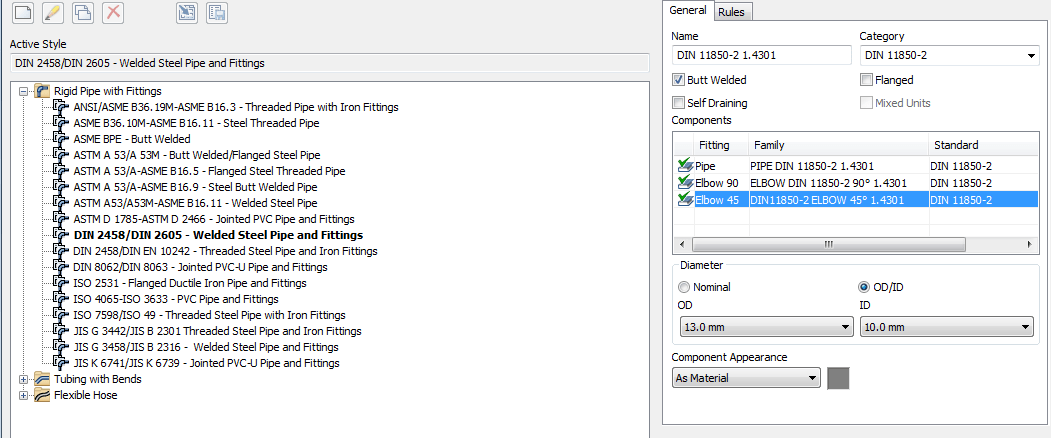Select ASTM A53/A53M-ASME B16.11 Welded Steel Pipe
Screen dimensions: 1051x438
pos(195,203)
